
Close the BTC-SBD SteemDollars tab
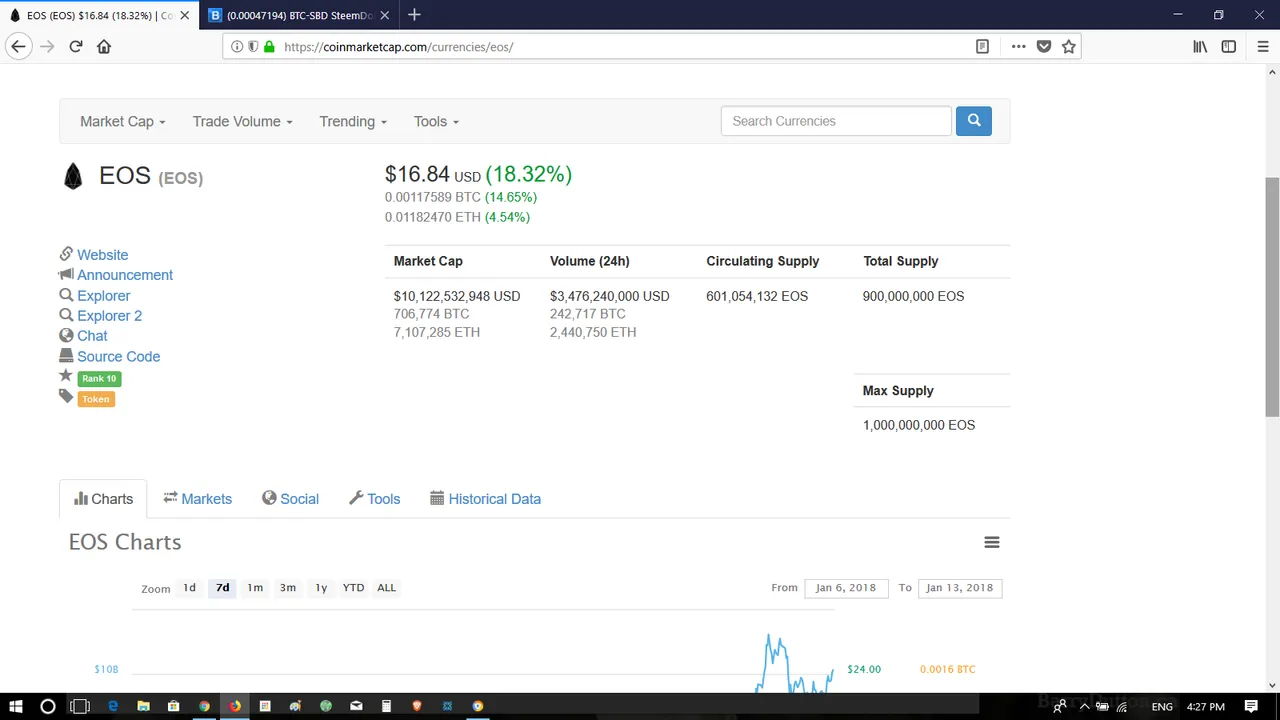pos(384,15)
